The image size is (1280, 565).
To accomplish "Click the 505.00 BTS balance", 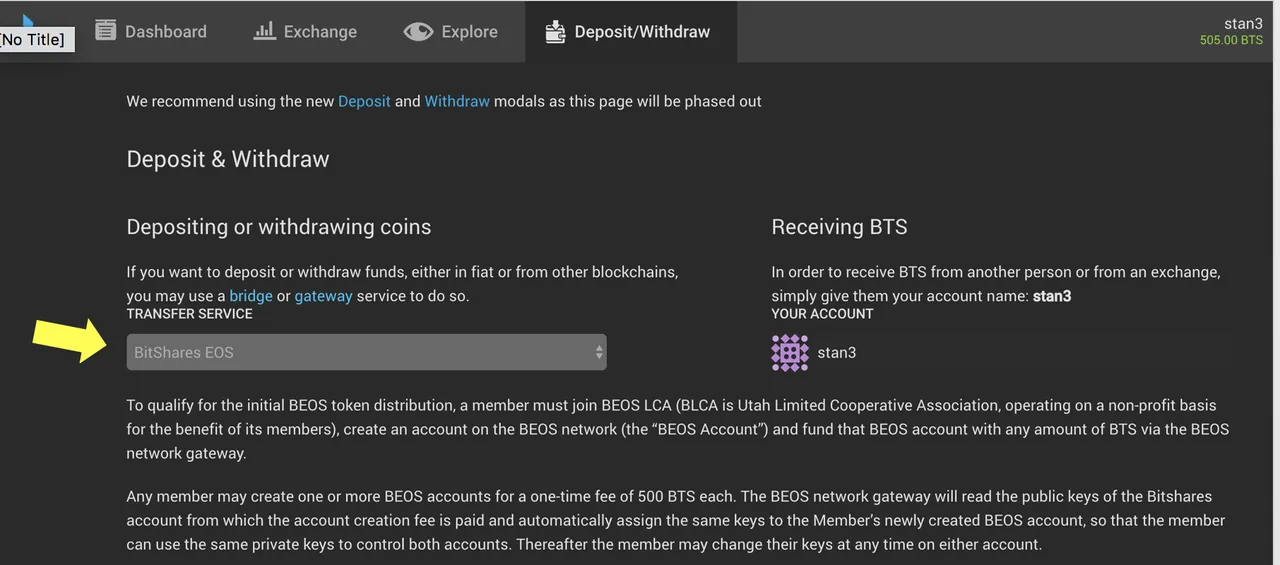I will coord(1231,41).
